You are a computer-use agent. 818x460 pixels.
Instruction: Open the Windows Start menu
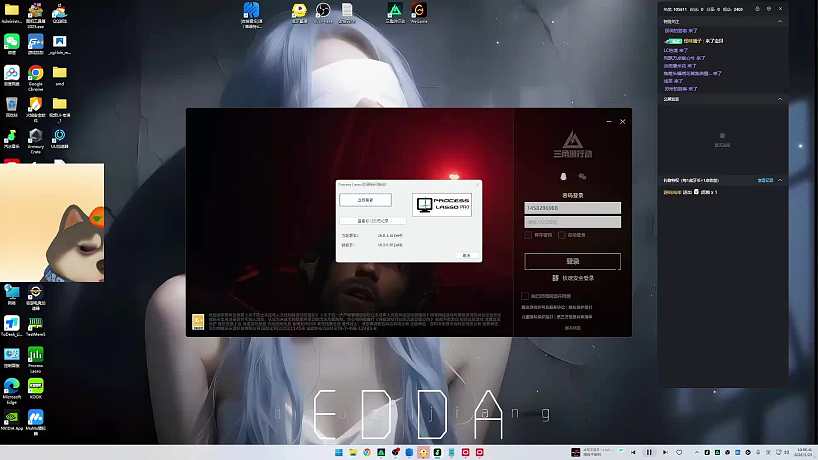tap(339, 452)
